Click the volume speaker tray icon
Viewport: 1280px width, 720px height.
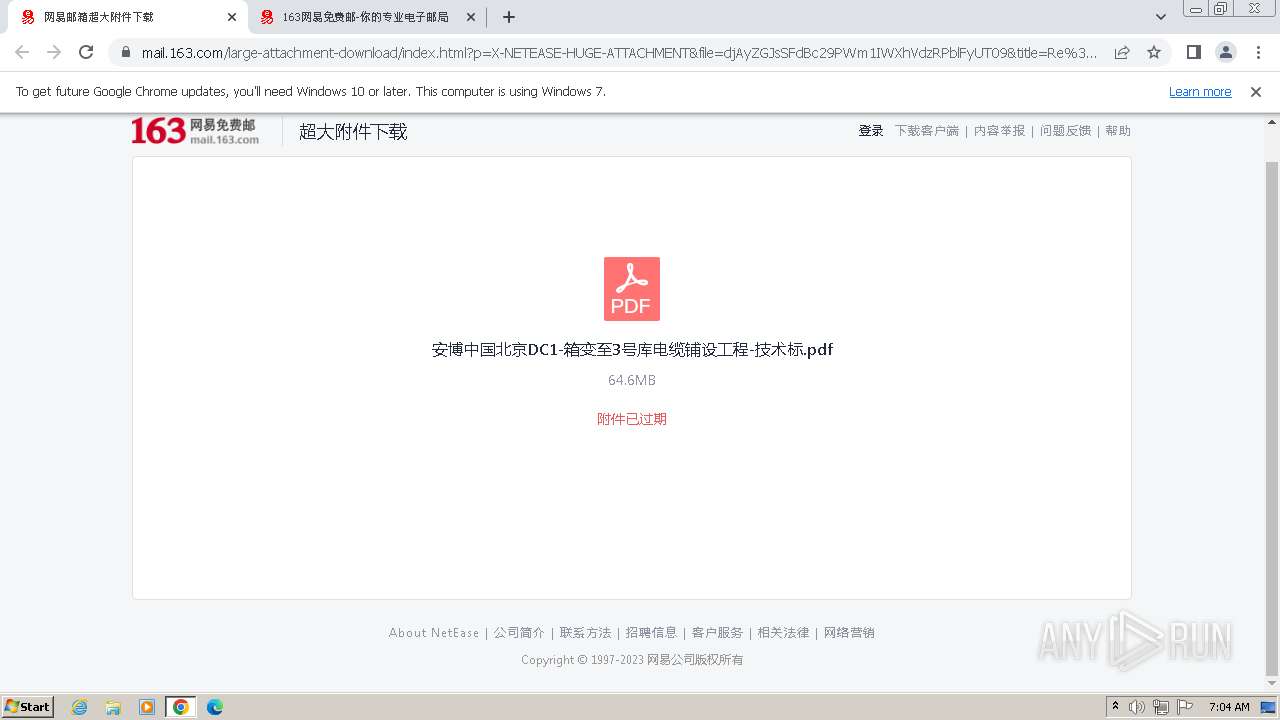[1137, 707]
